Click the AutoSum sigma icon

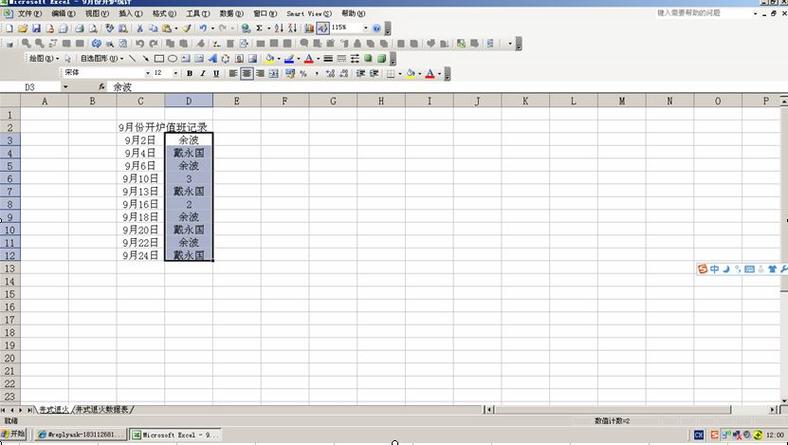(259, 29)
